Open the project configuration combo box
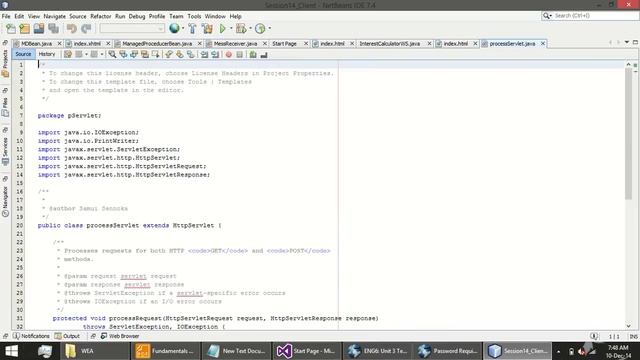The image size is (640, 360). coord(132,29)
